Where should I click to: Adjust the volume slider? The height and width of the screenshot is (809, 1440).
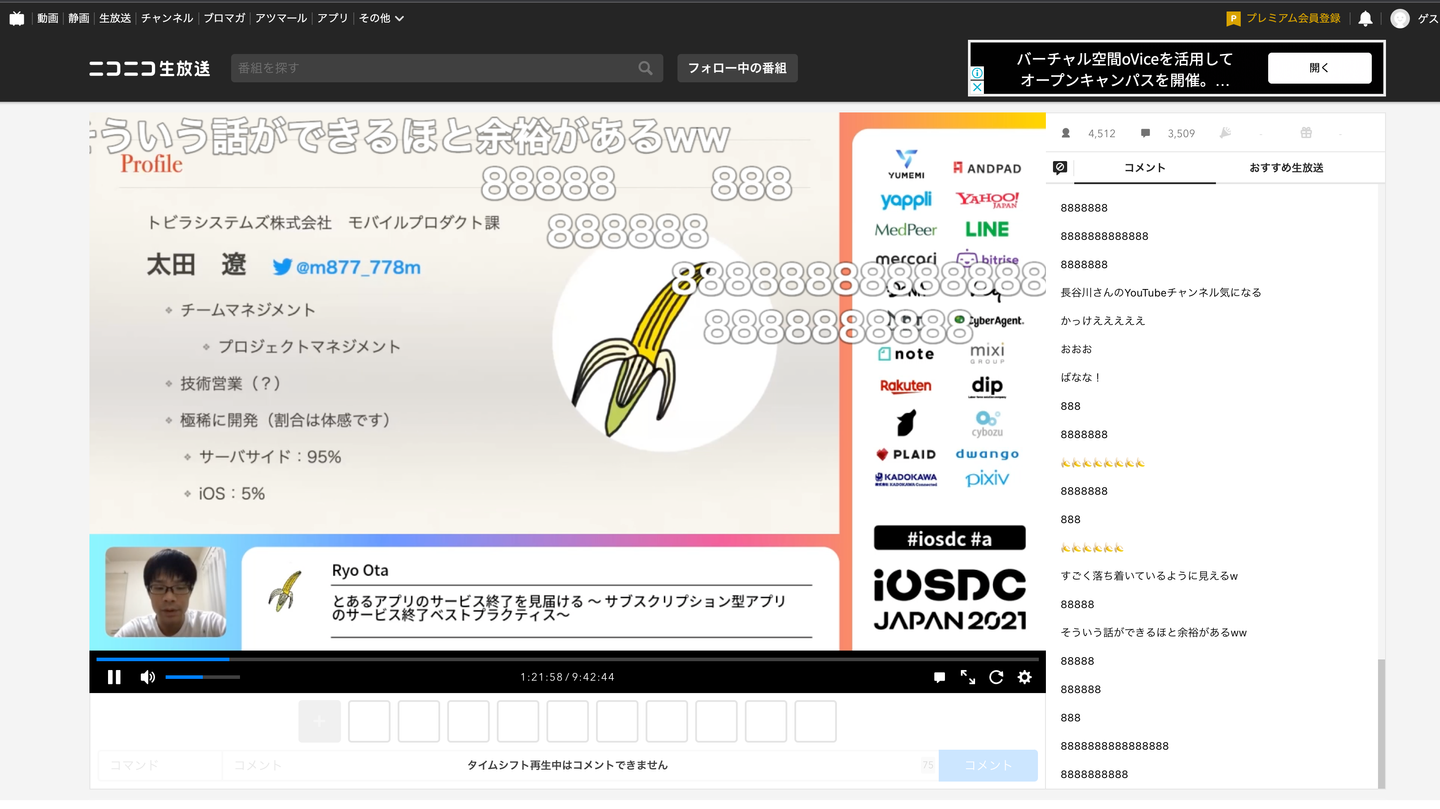tap(202, 677)
